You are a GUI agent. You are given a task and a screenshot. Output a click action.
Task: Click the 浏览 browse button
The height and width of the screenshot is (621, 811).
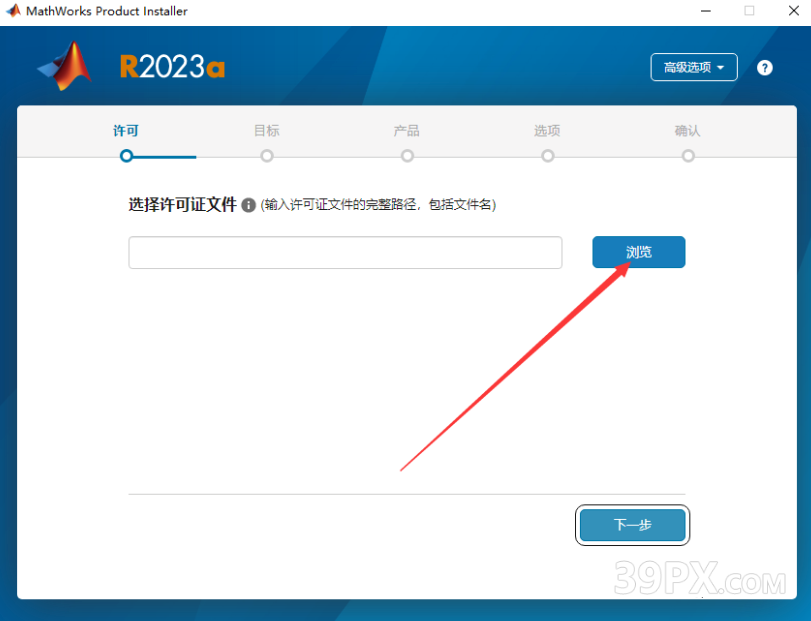click(x=639, y=252)
